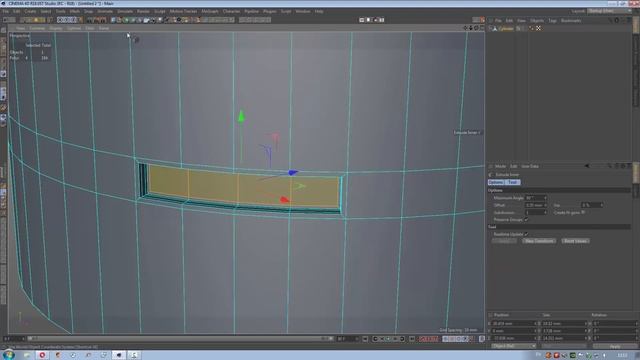This screenshot has width=640, height=360.
Task: Click the red circle taskbar icon
Action: click(x=42, y=355)
